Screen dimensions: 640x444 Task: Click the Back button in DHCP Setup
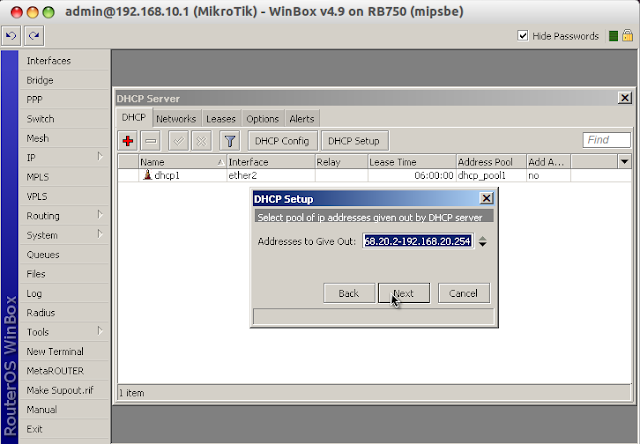coord(349,293)
